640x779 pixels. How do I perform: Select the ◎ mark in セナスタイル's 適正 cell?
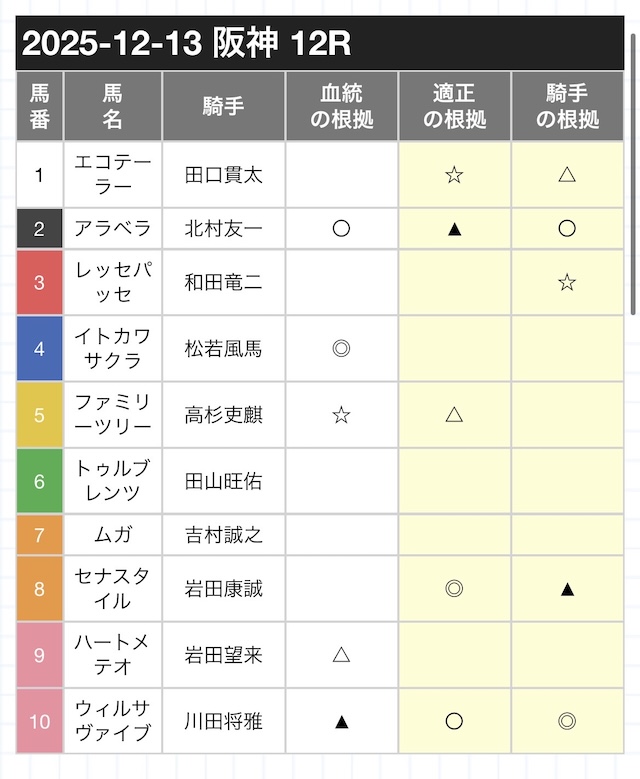coord(454,589)
